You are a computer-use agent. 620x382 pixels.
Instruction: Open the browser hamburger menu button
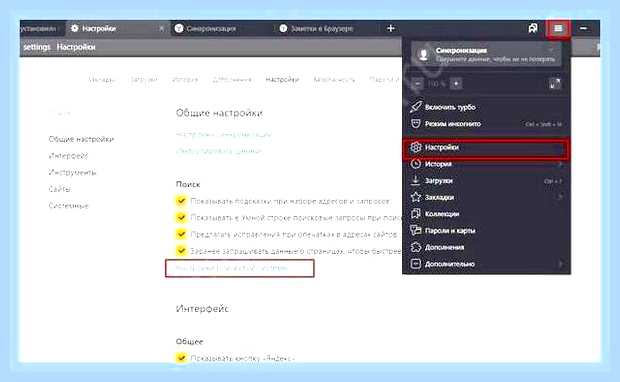558,28
